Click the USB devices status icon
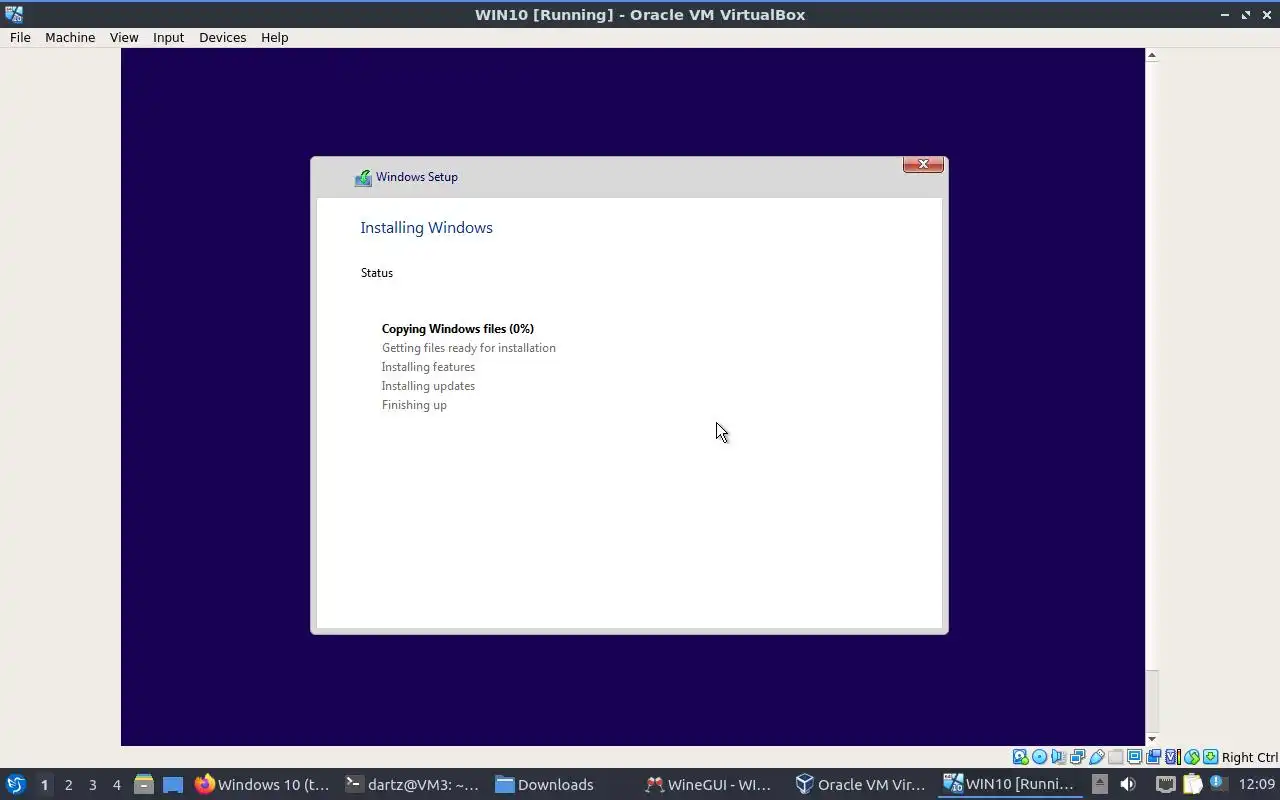The height and width of the screenshot is (800, 1280). (1097, 757)
